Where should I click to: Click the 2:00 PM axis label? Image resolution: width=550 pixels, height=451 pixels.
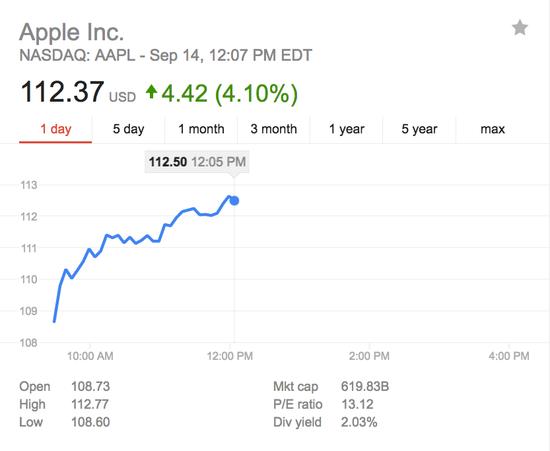click(x=369, y=356)
